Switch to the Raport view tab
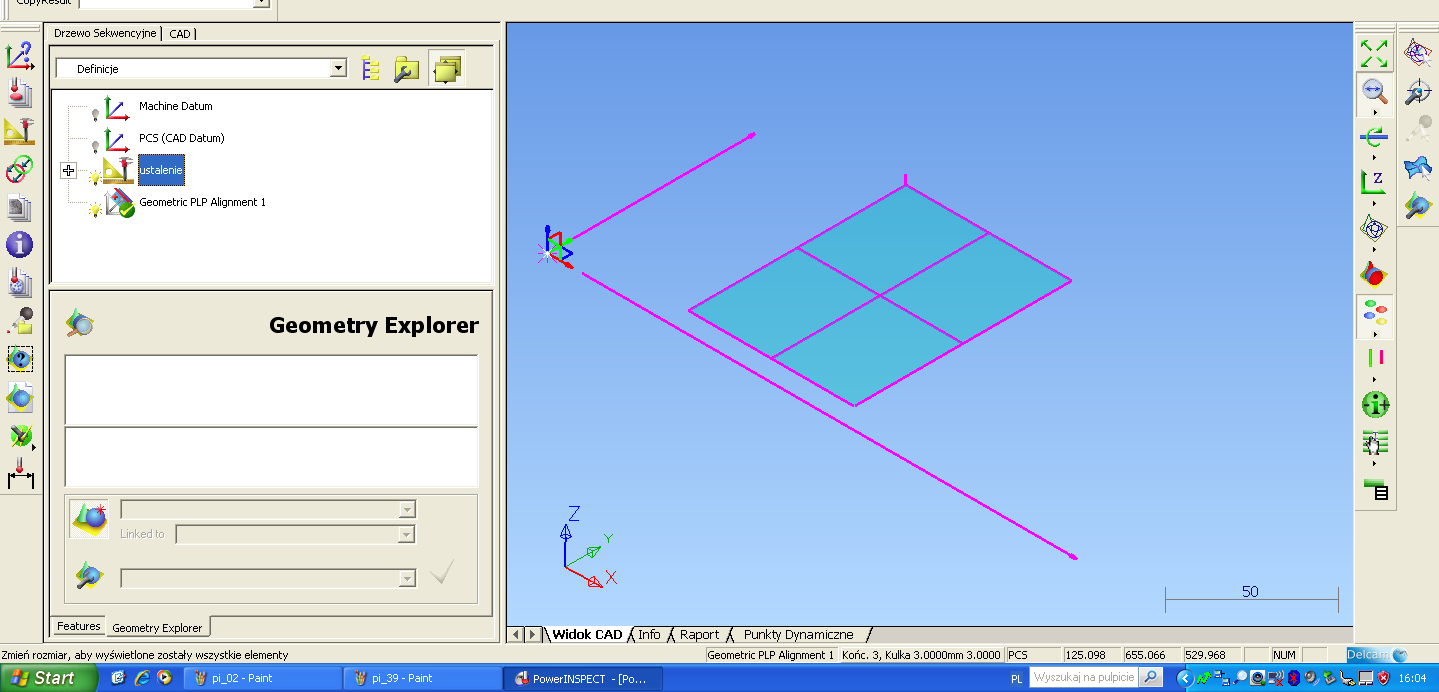The image size is (1439, 692). [699, 634]
